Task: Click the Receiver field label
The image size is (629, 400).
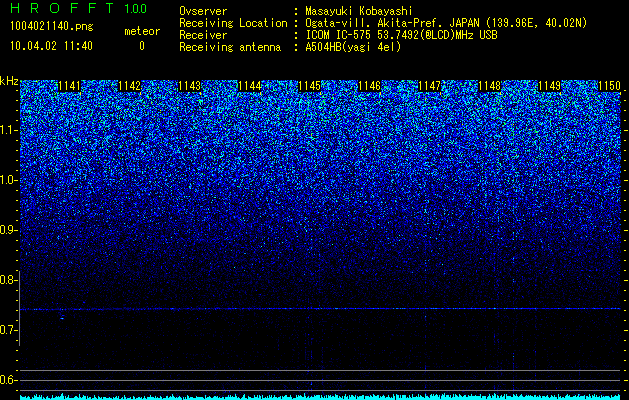Action: (203, 35)
